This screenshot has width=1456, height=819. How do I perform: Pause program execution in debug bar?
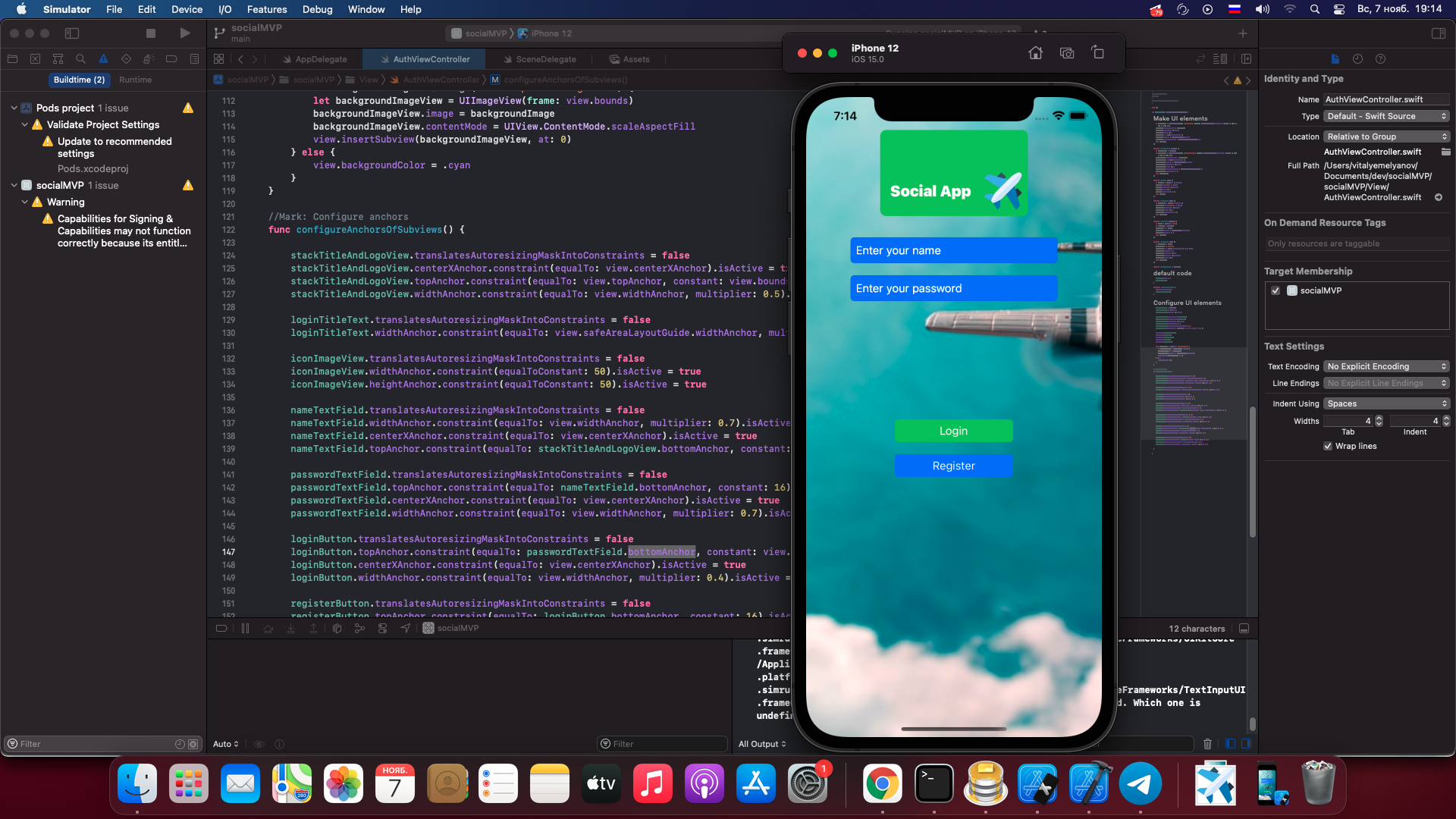point(245,628)
